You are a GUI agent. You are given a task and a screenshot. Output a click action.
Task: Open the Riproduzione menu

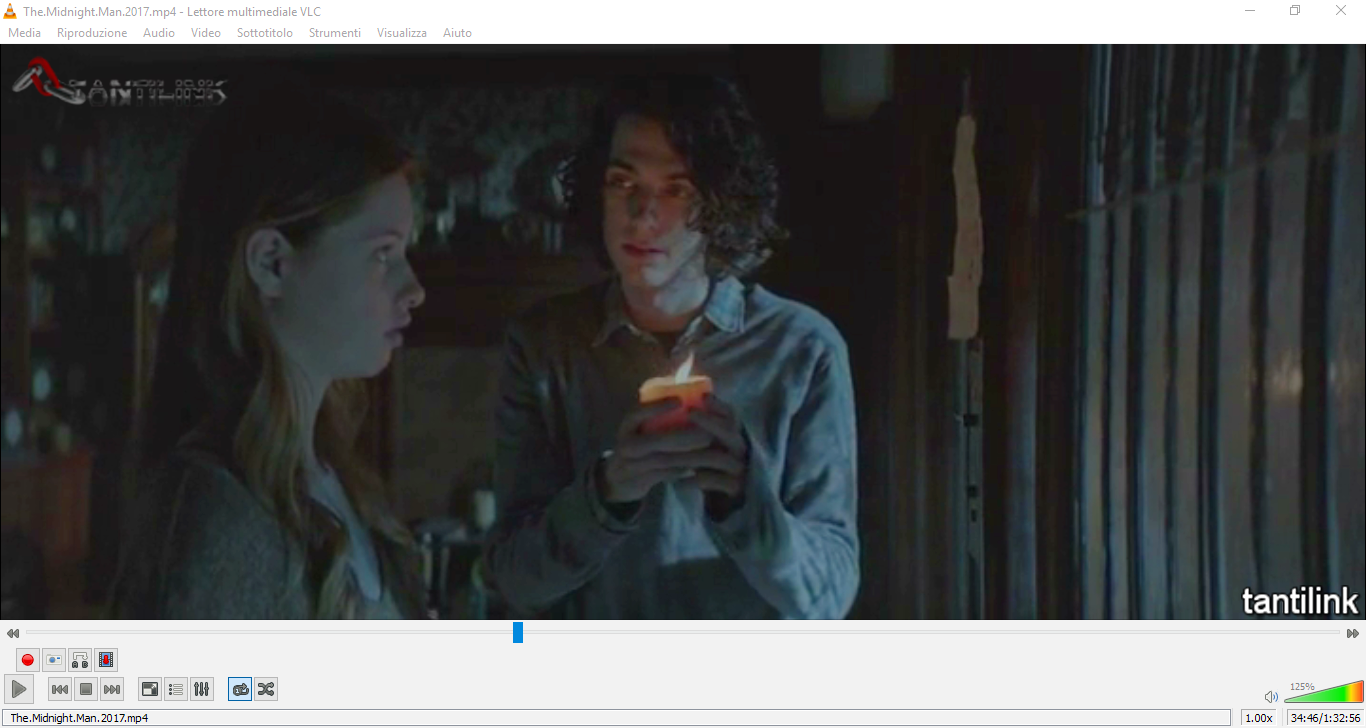(92, 33)
